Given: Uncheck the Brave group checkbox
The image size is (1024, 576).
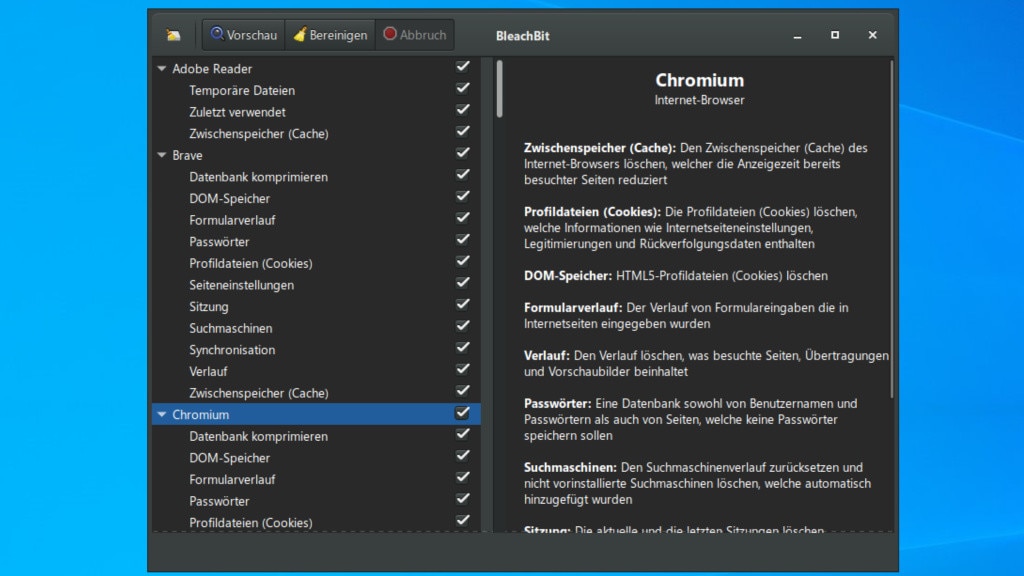Looking at the screenshot, I should tap(462, 153).
